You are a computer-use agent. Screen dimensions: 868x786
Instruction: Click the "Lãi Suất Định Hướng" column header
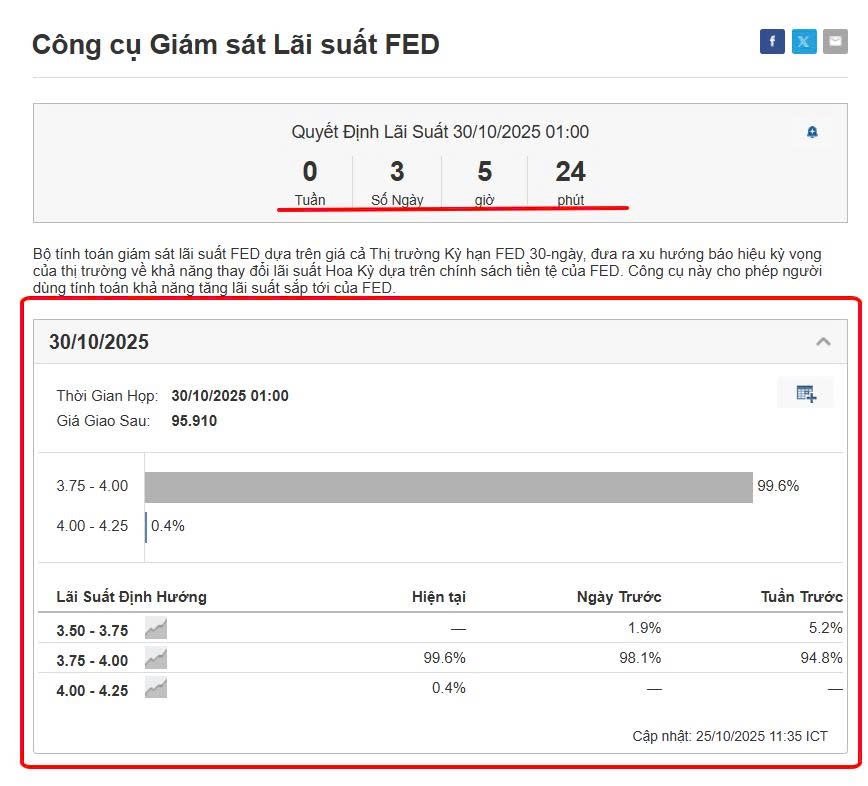[131, 597]
